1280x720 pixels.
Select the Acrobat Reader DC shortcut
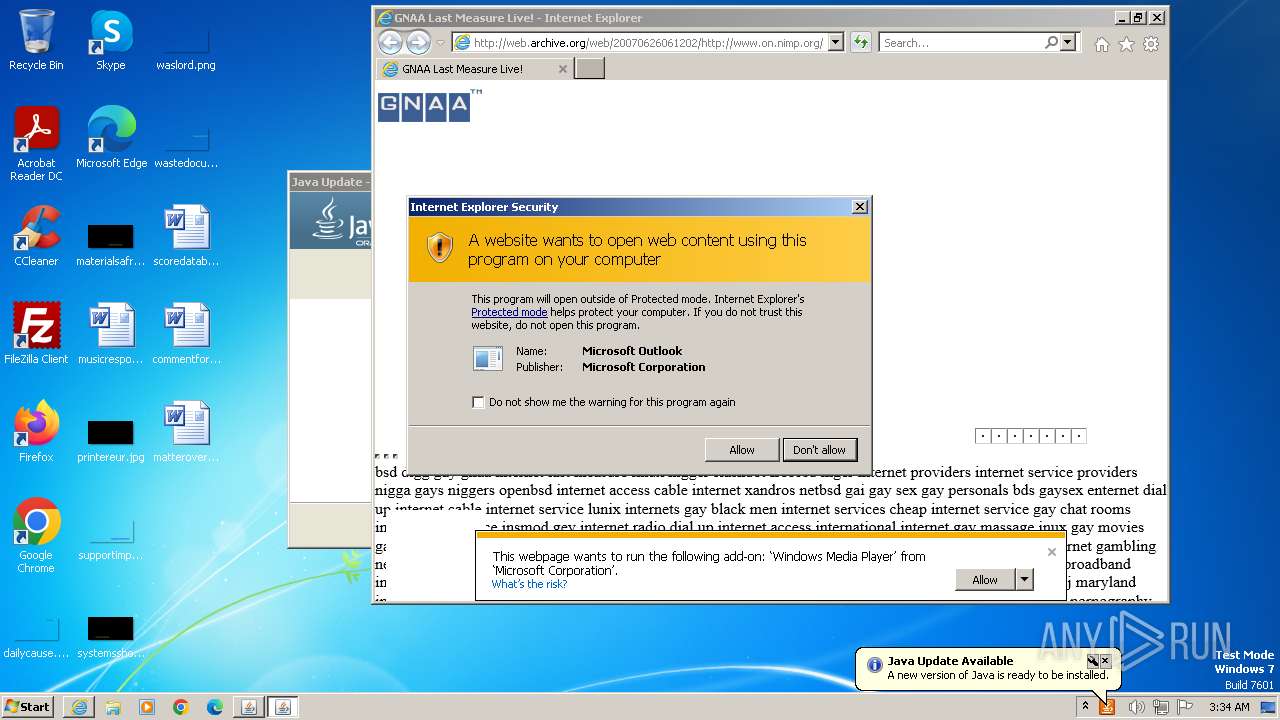36,145
